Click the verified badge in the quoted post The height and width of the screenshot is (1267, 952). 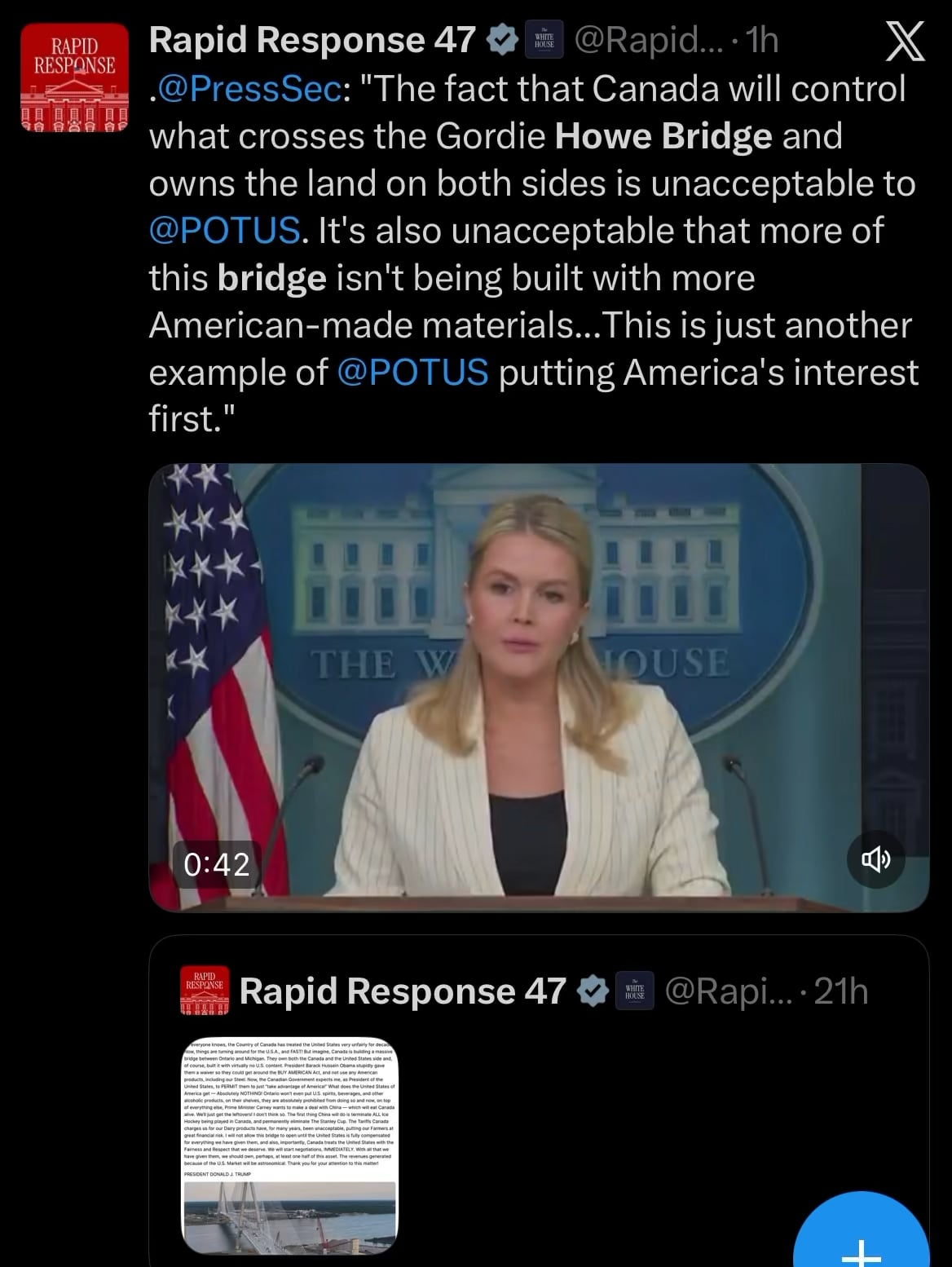point(593,991)
